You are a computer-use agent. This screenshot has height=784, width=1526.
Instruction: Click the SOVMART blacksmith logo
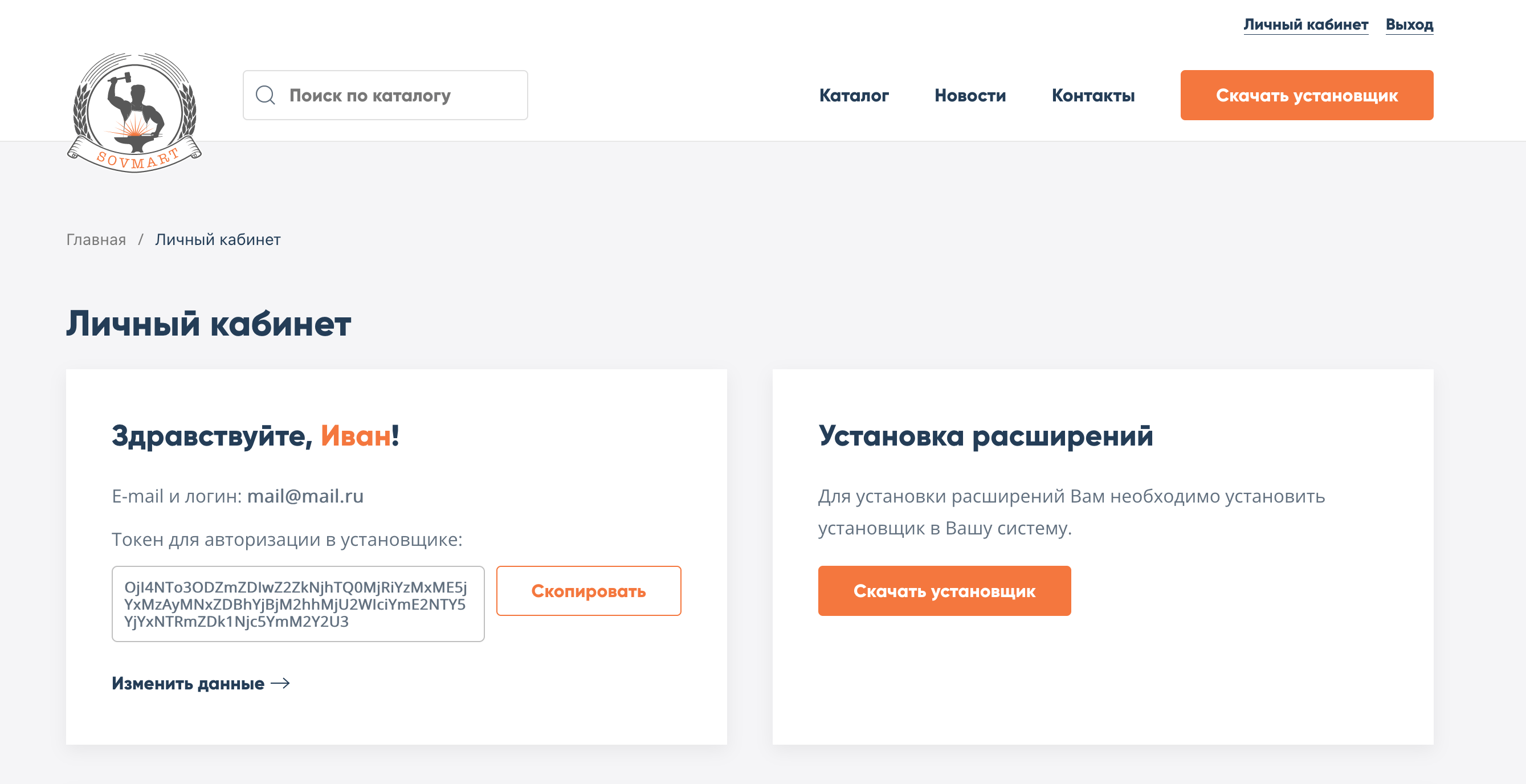click(x=135, y=112)
